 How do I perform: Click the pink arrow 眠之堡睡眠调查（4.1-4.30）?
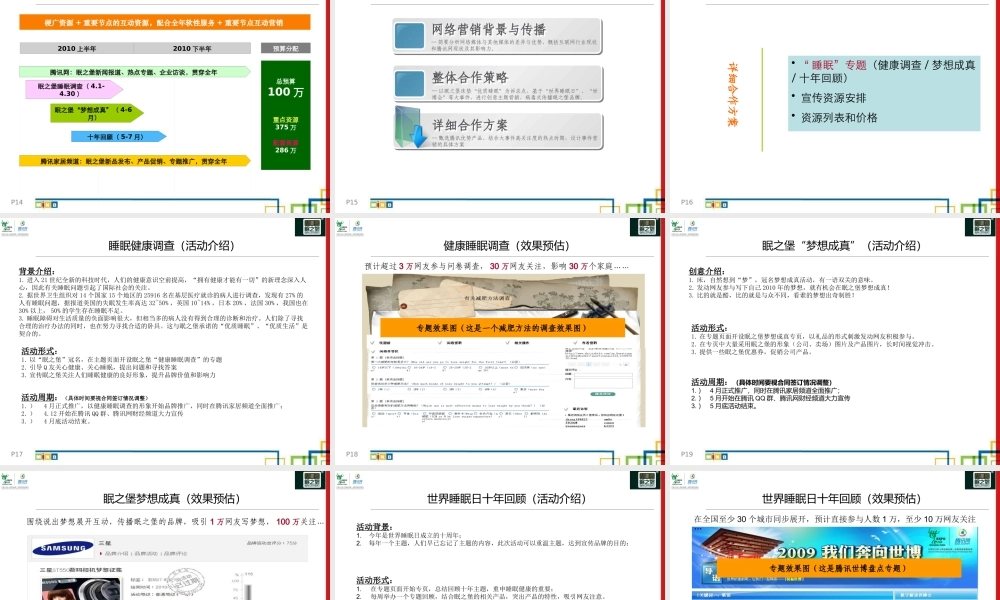tap(74, 89)
